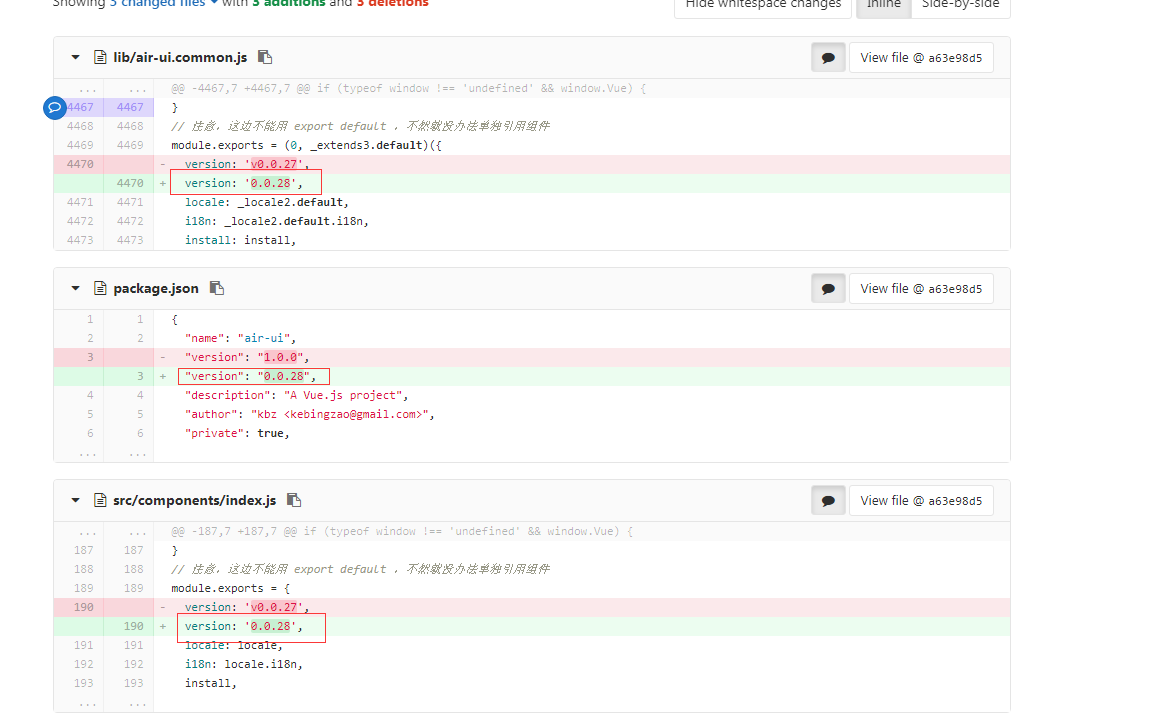1153x726 pixels.
Task: Copy file path of package.json
Action: click(217, 288)
